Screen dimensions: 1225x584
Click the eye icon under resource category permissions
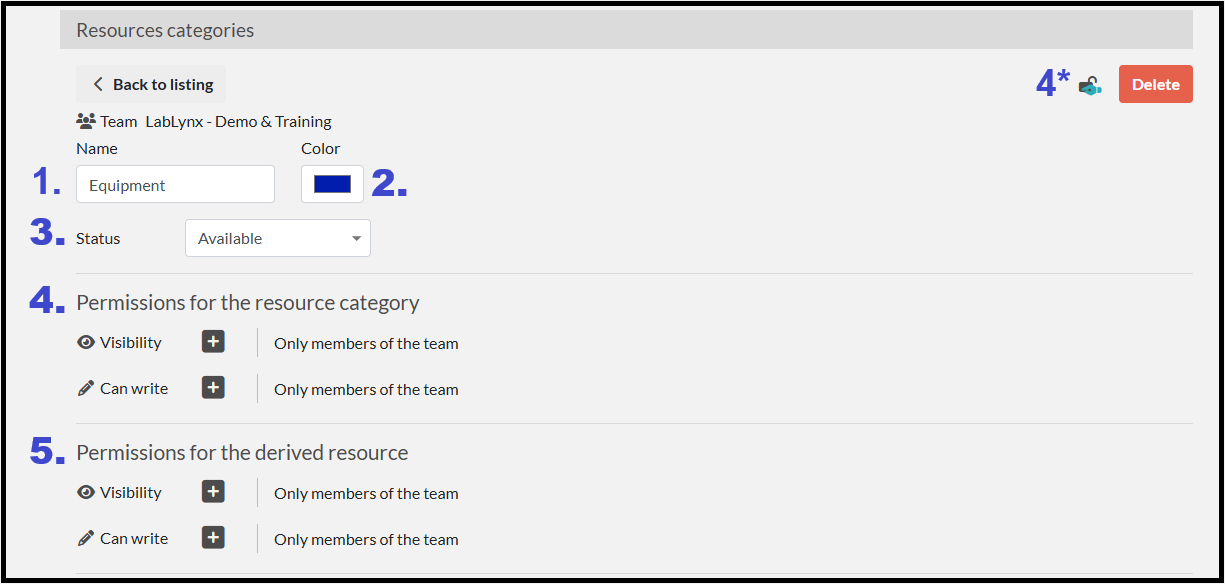(86, 343)
